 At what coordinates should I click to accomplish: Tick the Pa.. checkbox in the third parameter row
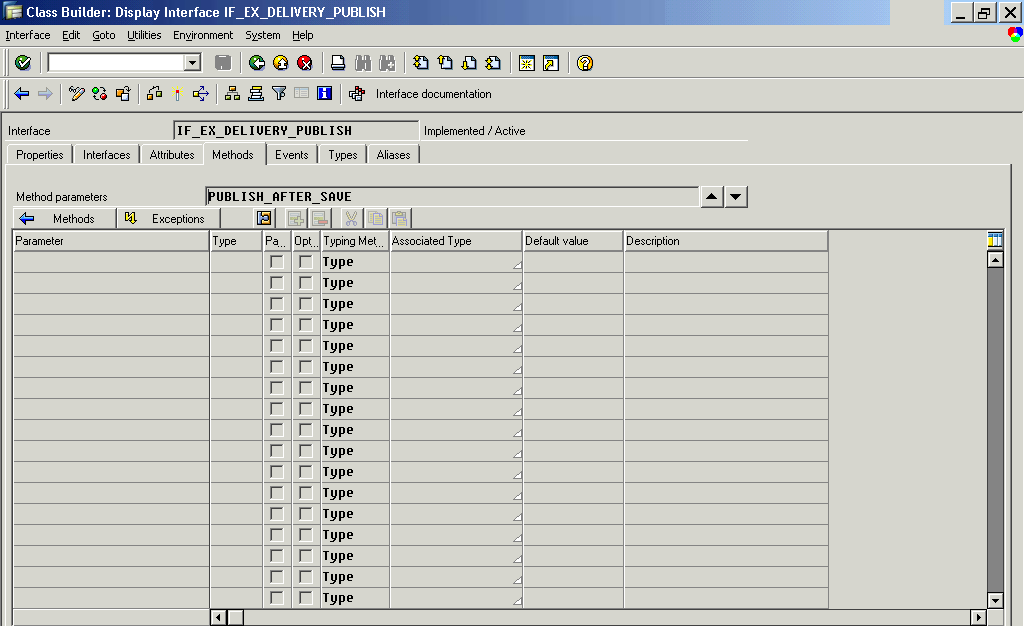point(277,304)
